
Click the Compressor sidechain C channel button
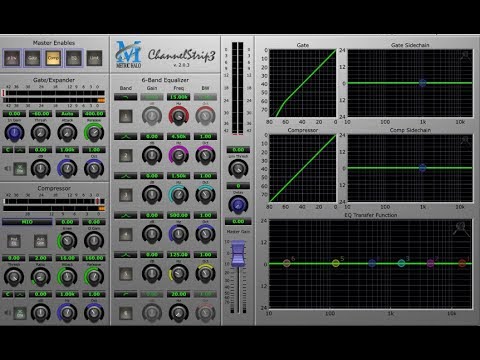pyautogui.click(x=7, y=294)
